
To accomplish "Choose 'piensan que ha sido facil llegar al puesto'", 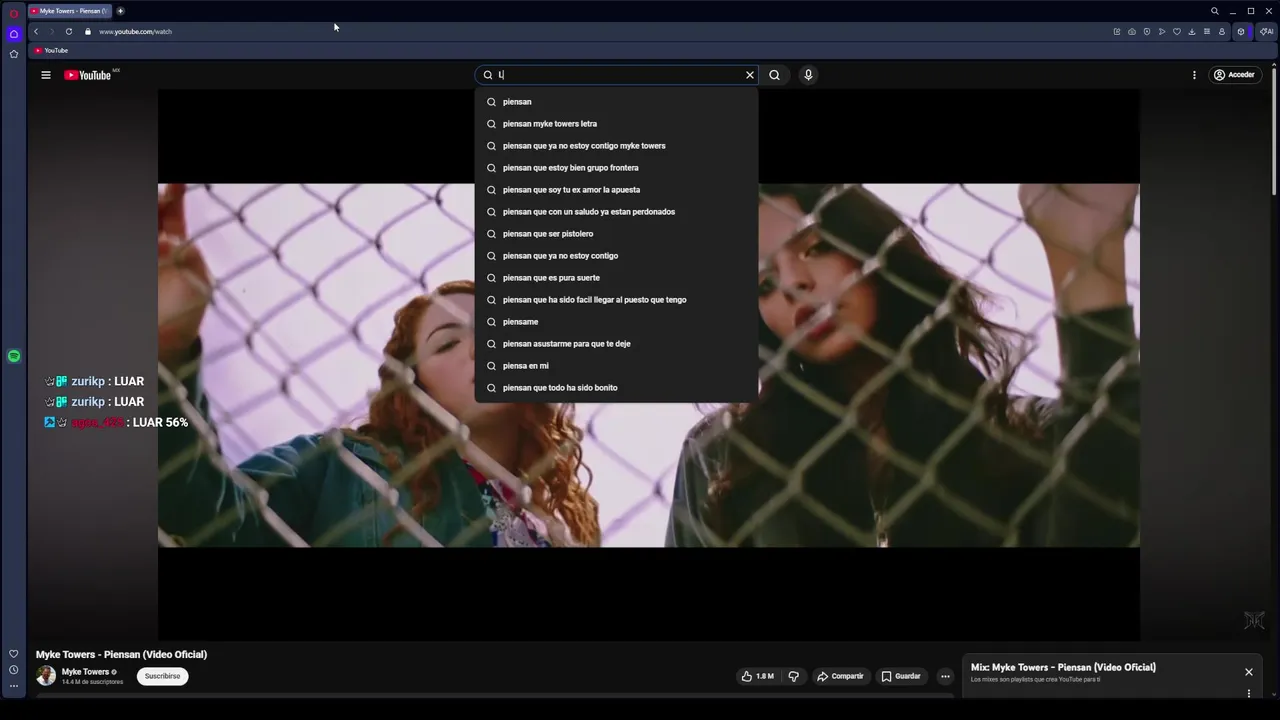I will [616, 300].
